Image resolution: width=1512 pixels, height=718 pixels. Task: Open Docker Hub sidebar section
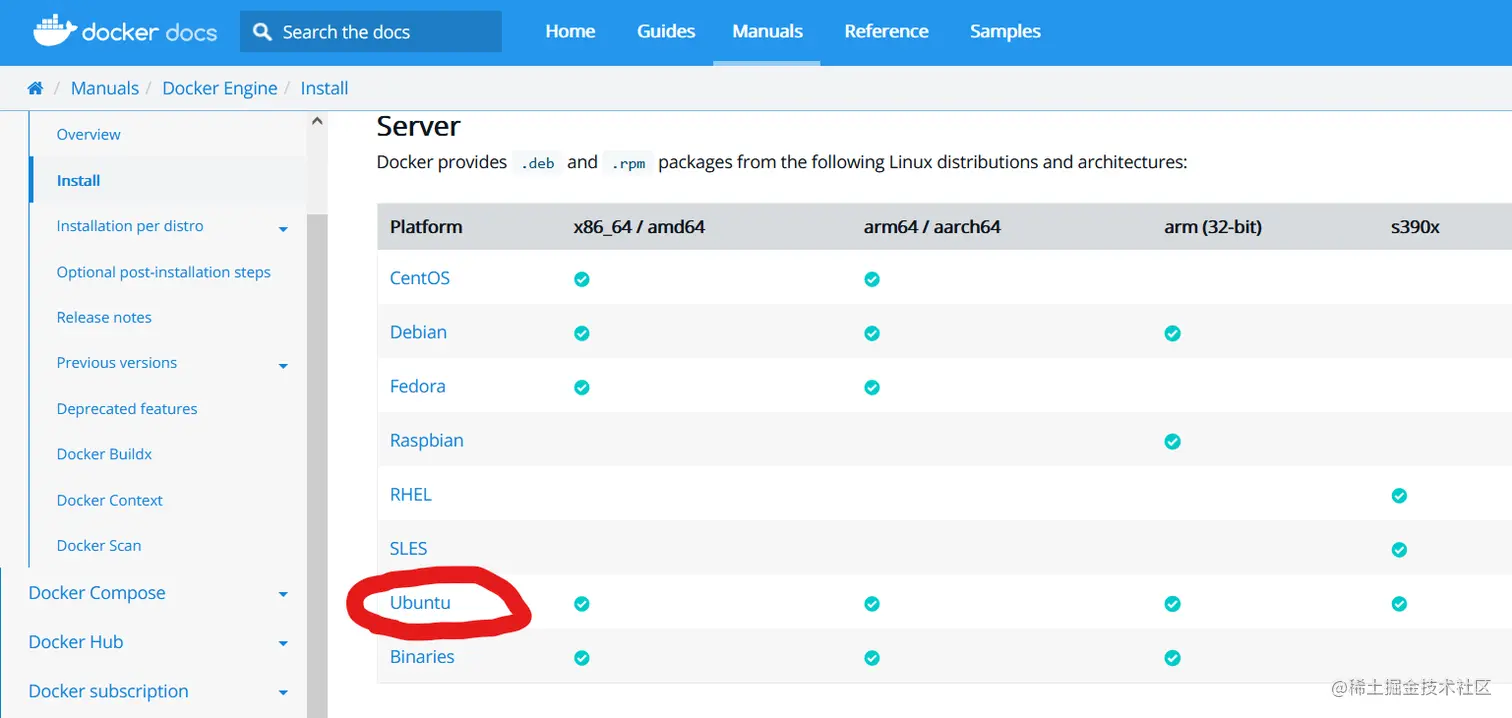pyautogui.click(x=76, y=642)
